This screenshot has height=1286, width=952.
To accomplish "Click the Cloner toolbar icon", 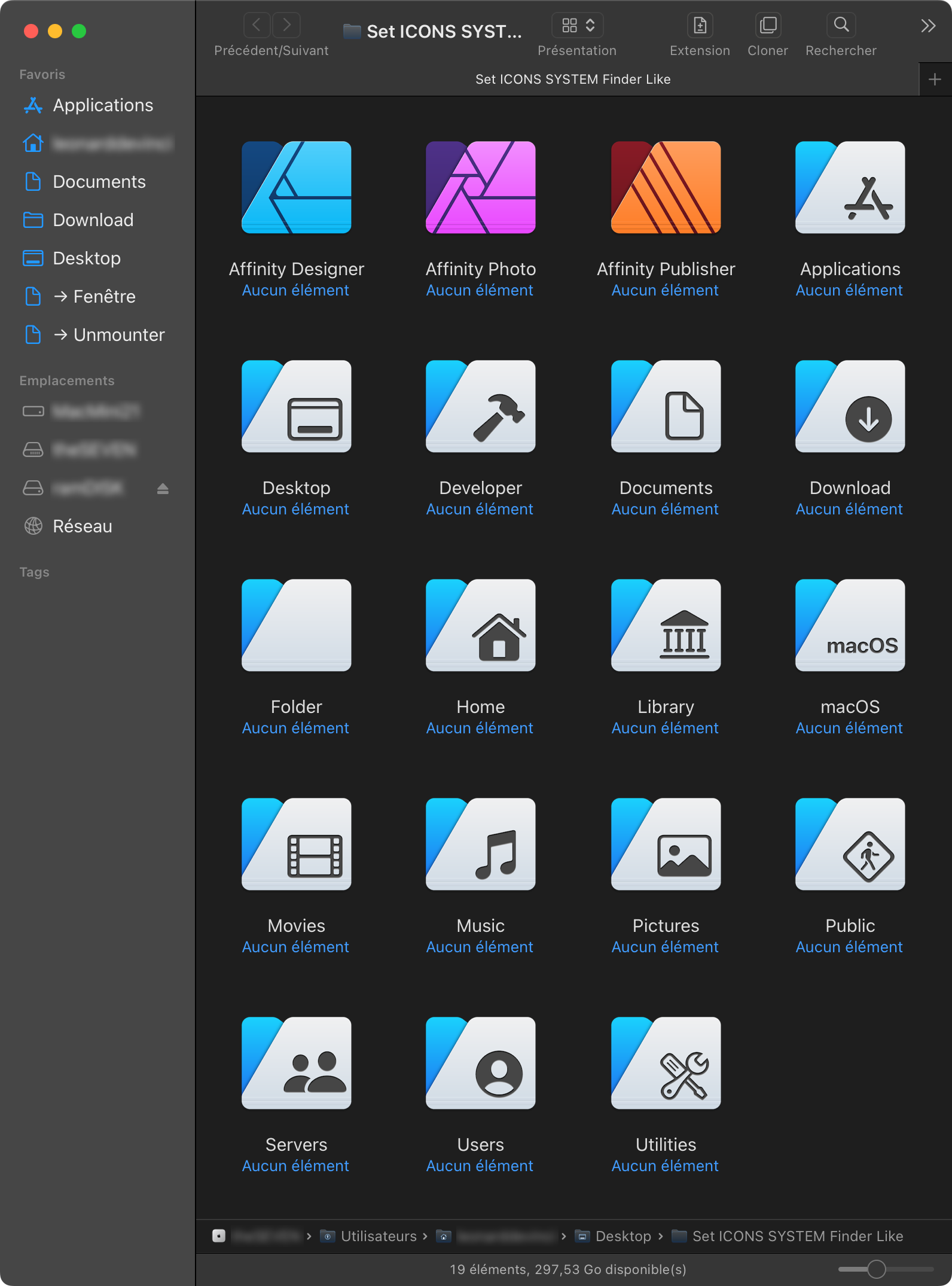I will click(768, 25).
